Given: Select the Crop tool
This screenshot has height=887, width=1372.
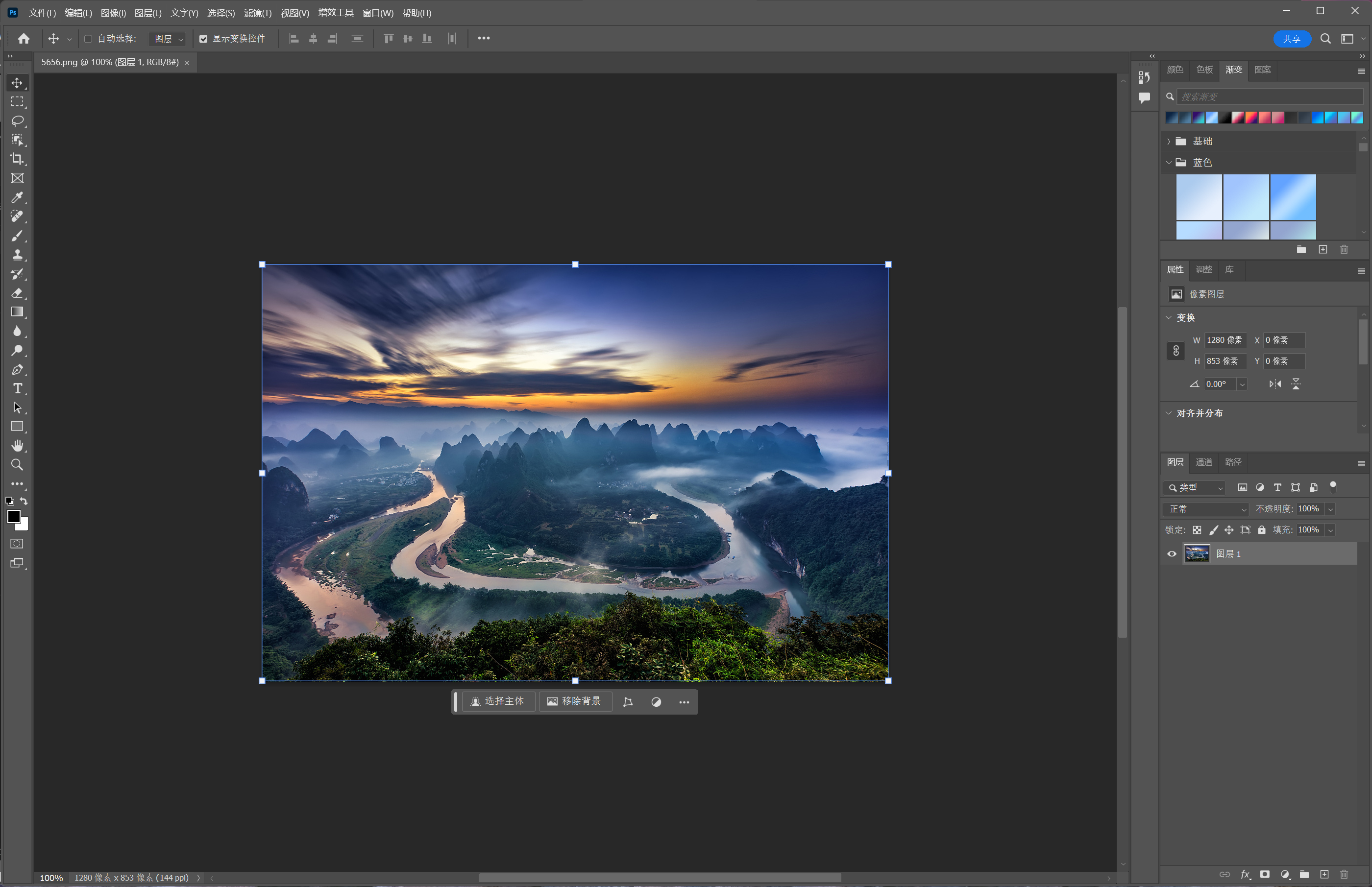Looking at the screenshot, I should point(17,159).
